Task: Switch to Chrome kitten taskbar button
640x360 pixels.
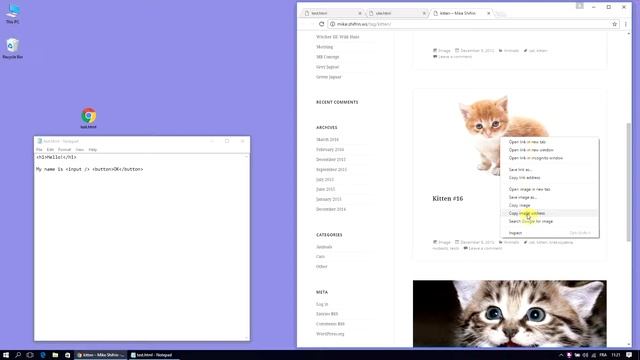Action: 101,355
